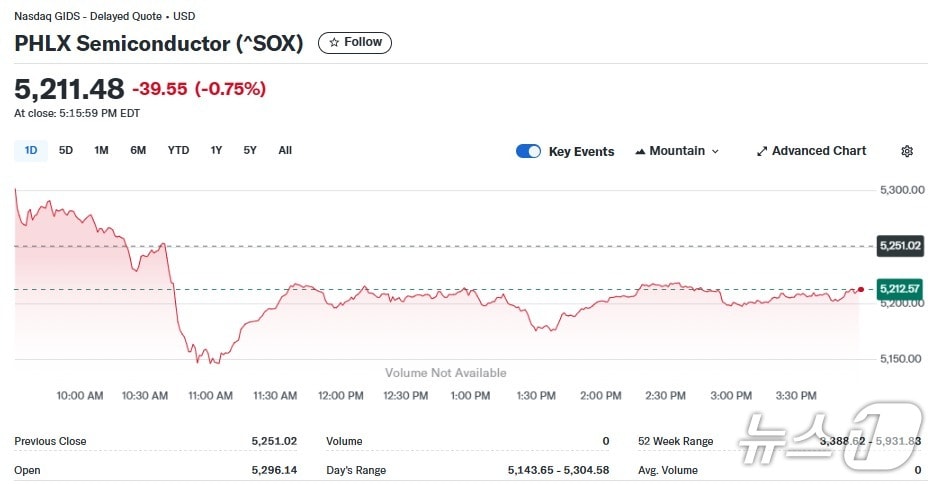936x484 pixels.
Task: Click the Follow star button
Action: pos(355,42)
